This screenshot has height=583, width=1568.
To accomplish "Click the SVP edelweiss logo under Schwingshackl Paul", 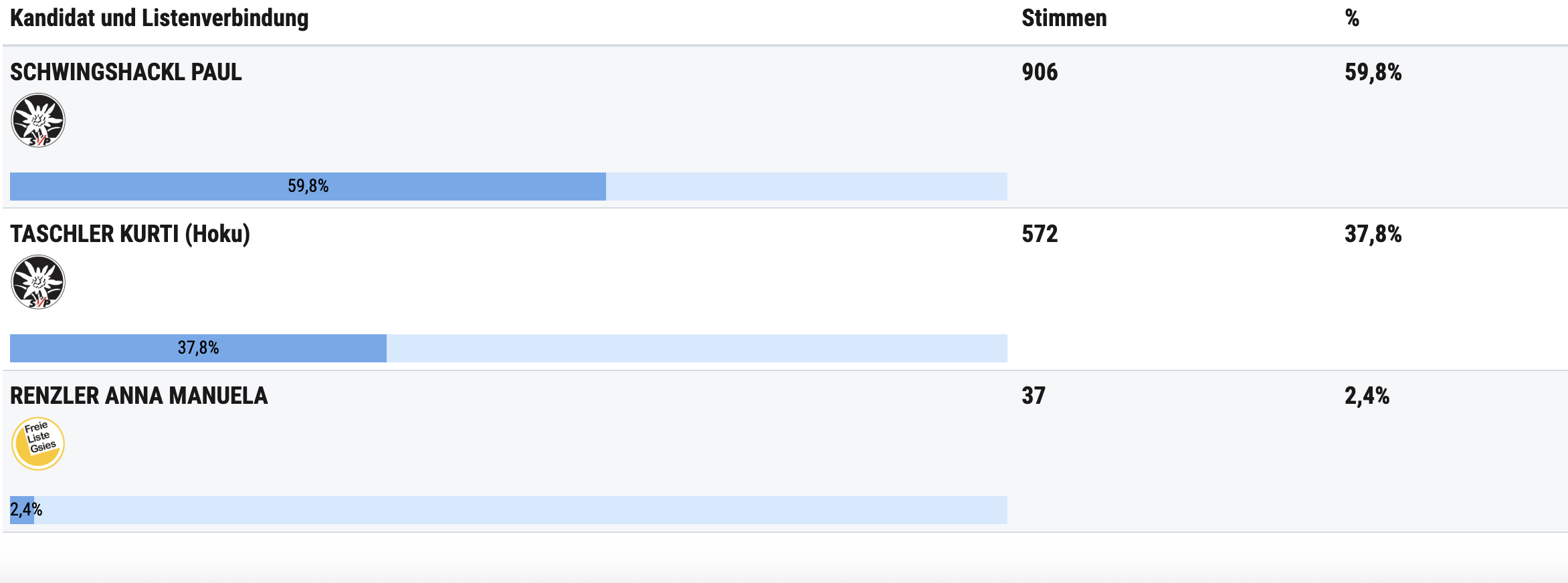I will 38,120.
